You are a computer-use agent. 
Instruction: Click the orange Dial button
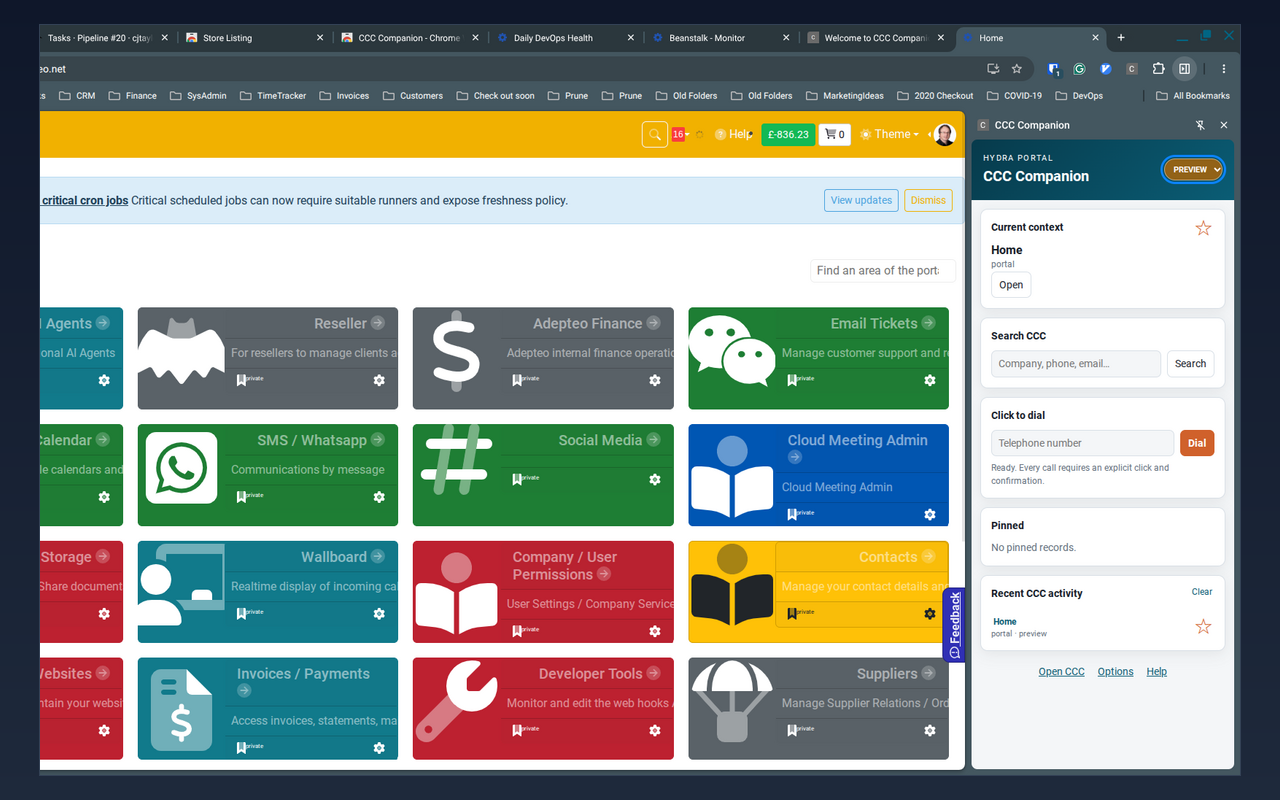(x=1197, y=443)
